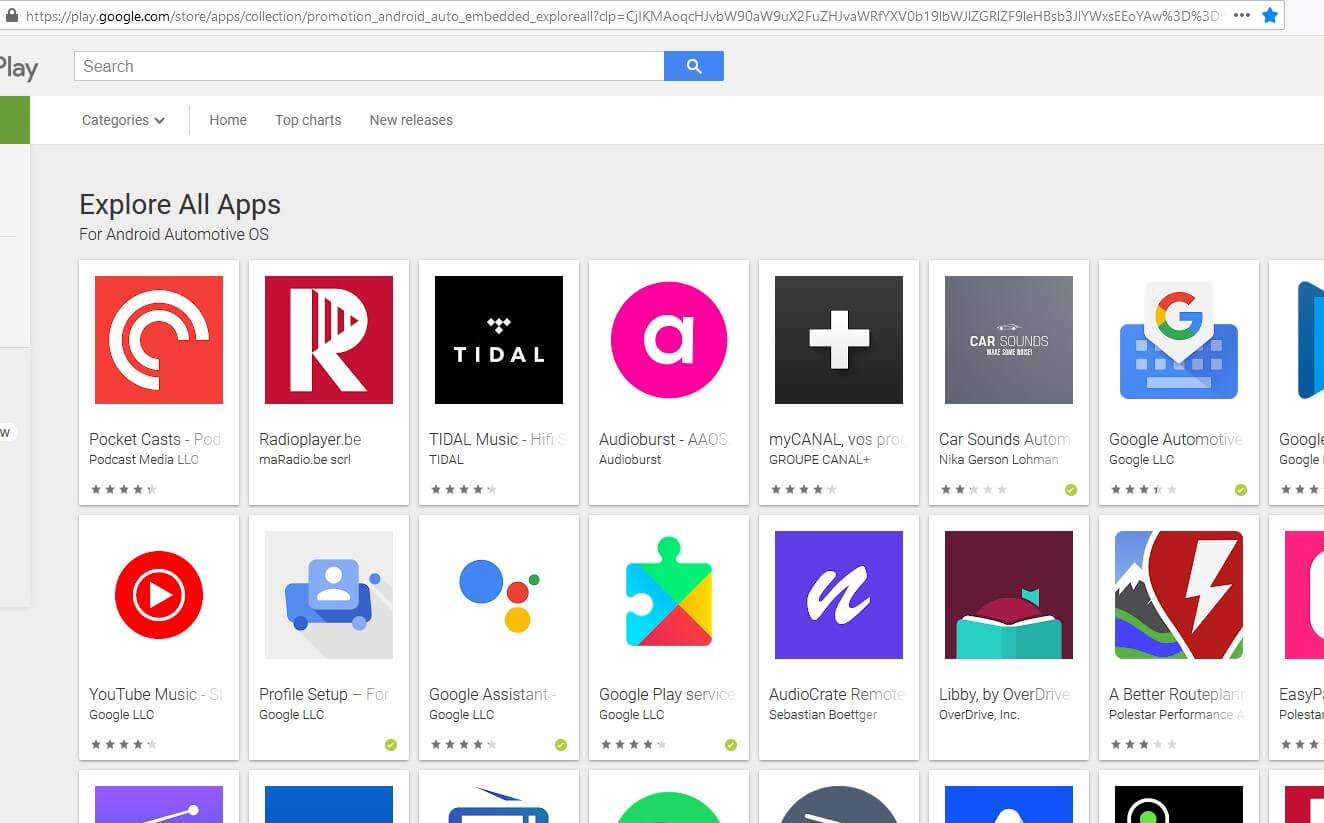Click the YouTube Music title text
This screenshot has width=1324, height=823.
155,694
